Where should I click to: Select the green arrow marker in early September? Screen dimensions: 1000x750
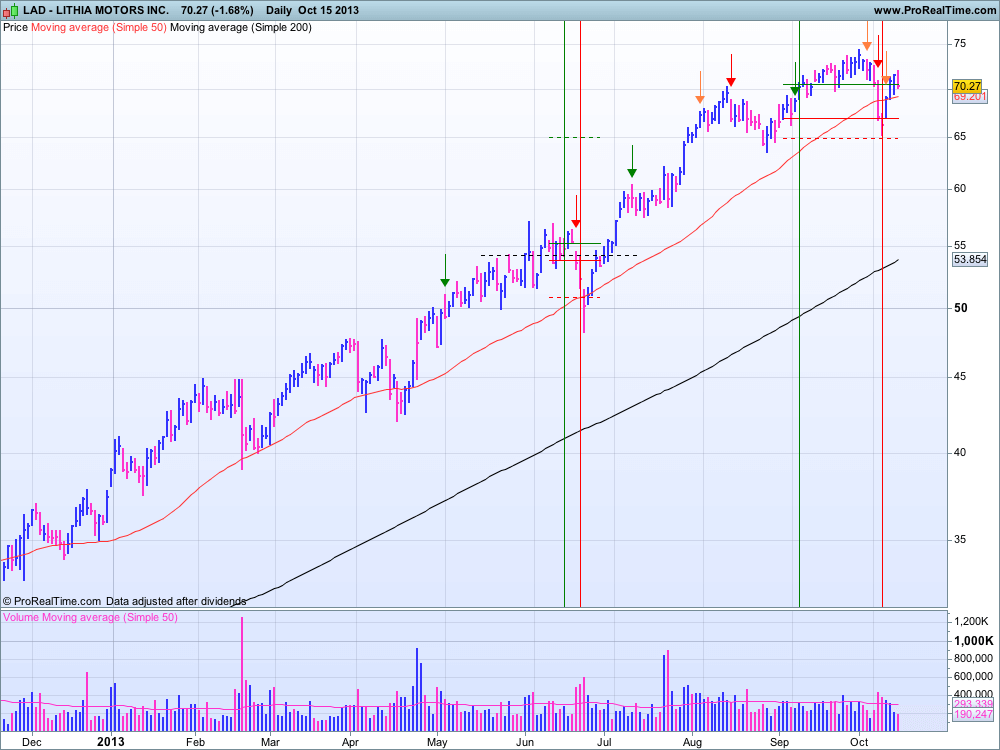click(x=795, y=90)
